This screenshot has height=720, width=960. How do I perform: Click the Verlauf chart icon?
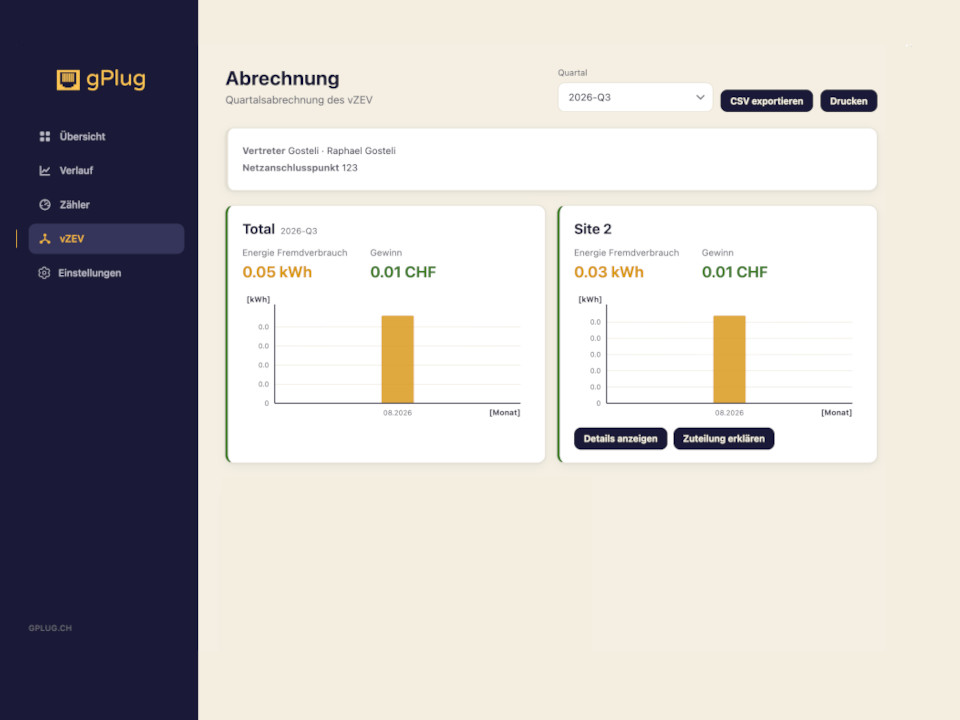pos(45,171)
